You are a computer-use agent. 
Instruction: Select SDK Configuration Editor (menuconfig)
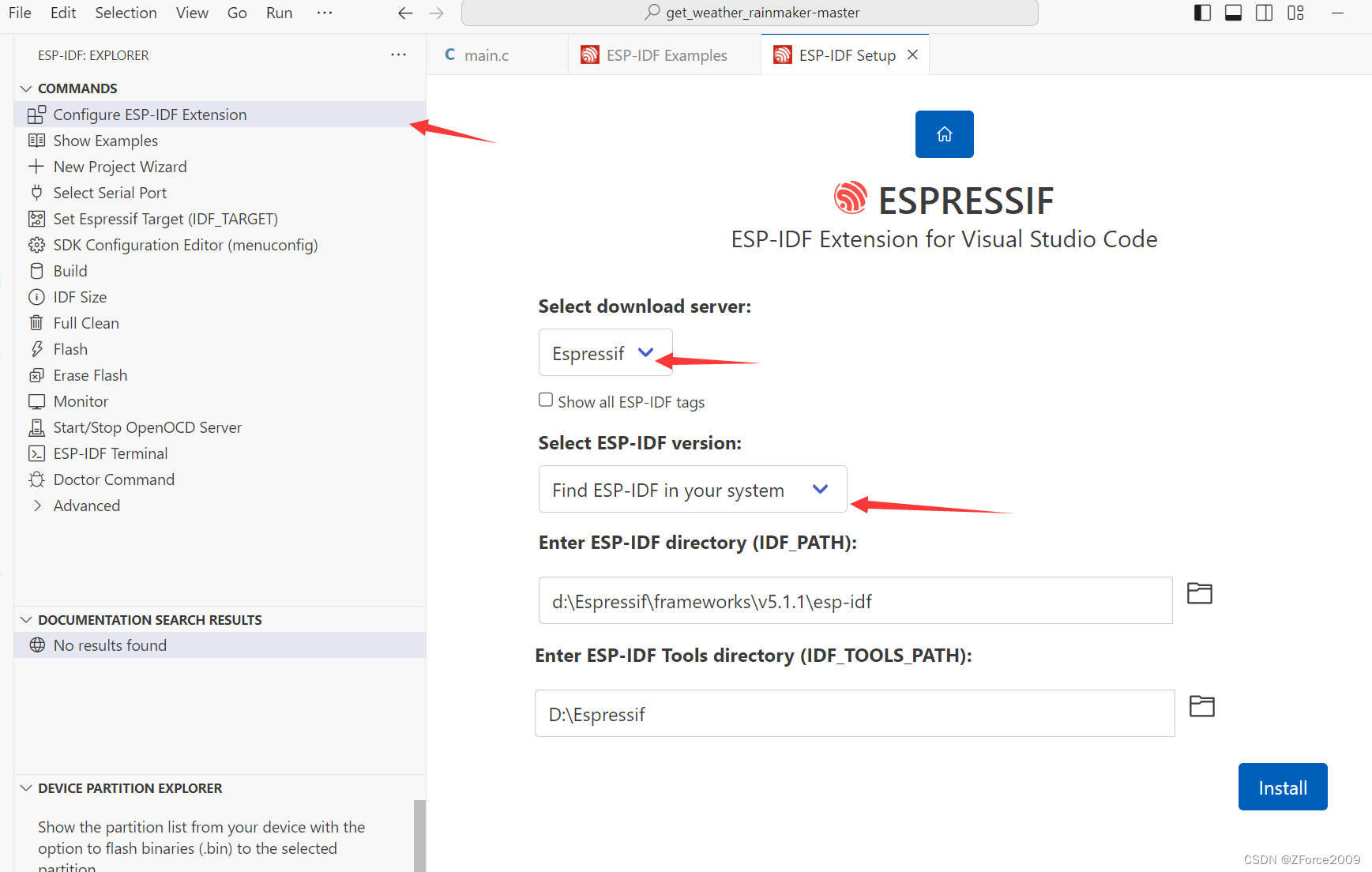pos(220,245)
